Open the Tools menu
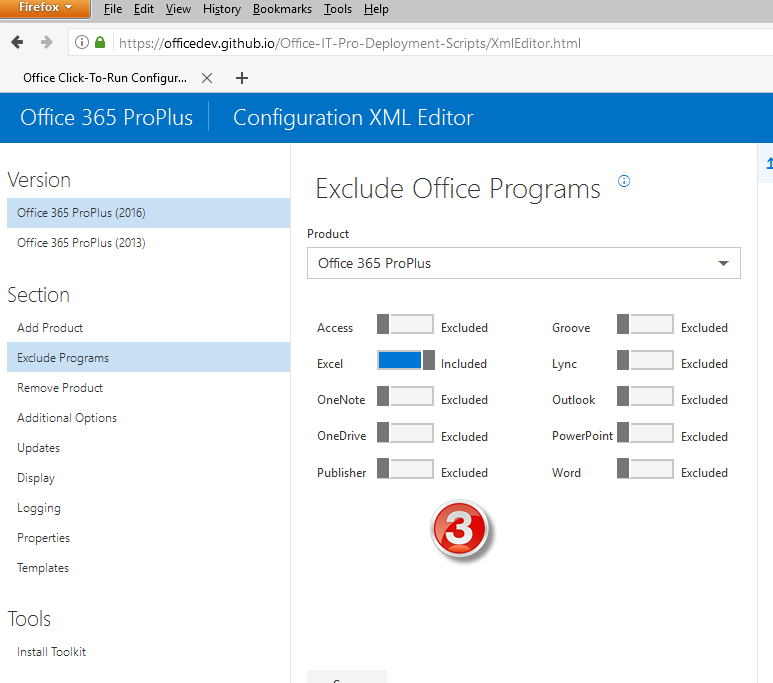 [x=338, y=9]
